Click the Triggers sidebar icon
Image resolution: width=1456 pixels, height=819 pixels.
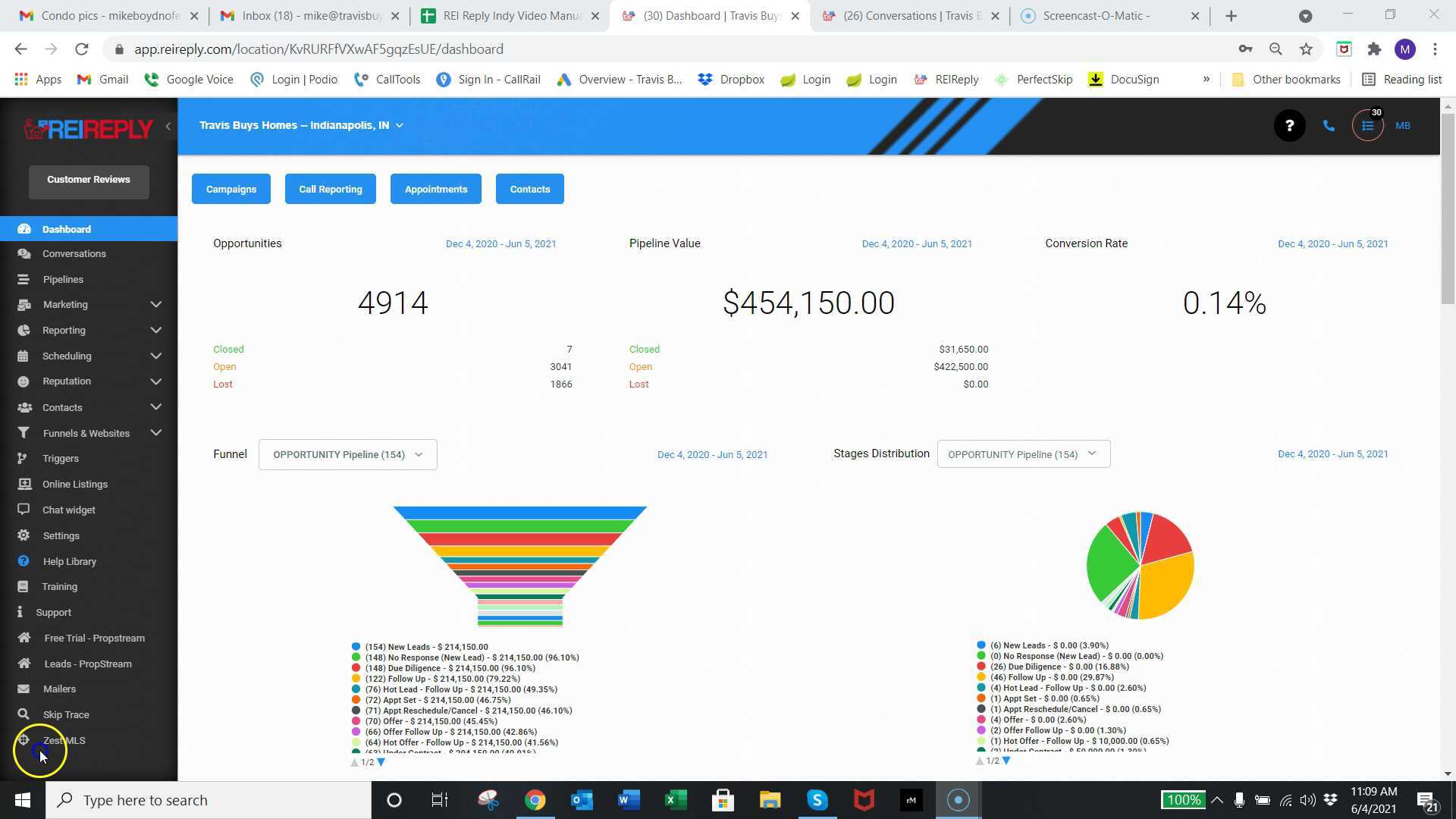click(x=23, y=458)
